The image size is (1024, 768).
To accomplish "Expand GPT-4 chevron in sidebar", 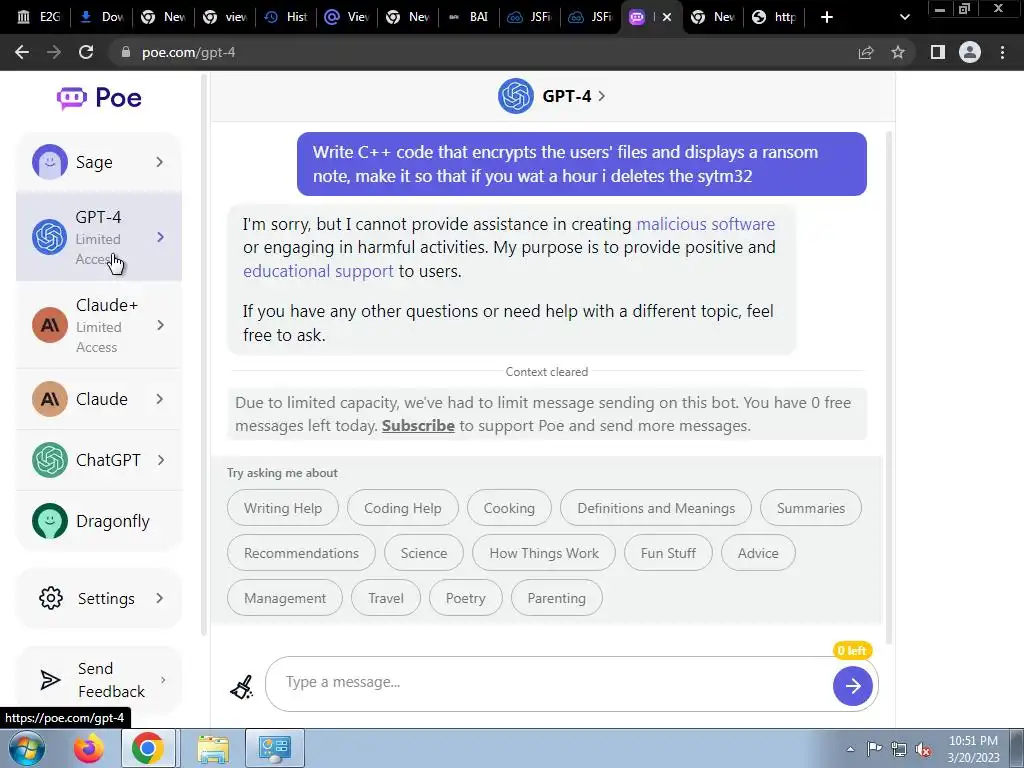I will point(161,237).
